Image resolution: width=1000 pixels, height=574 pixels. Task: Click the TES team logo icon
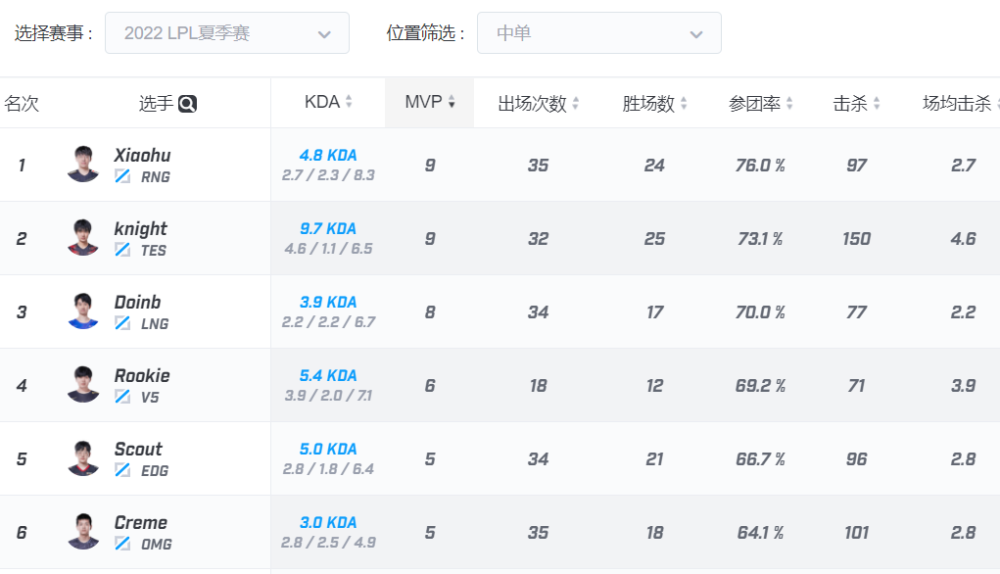tap(123, 250)
